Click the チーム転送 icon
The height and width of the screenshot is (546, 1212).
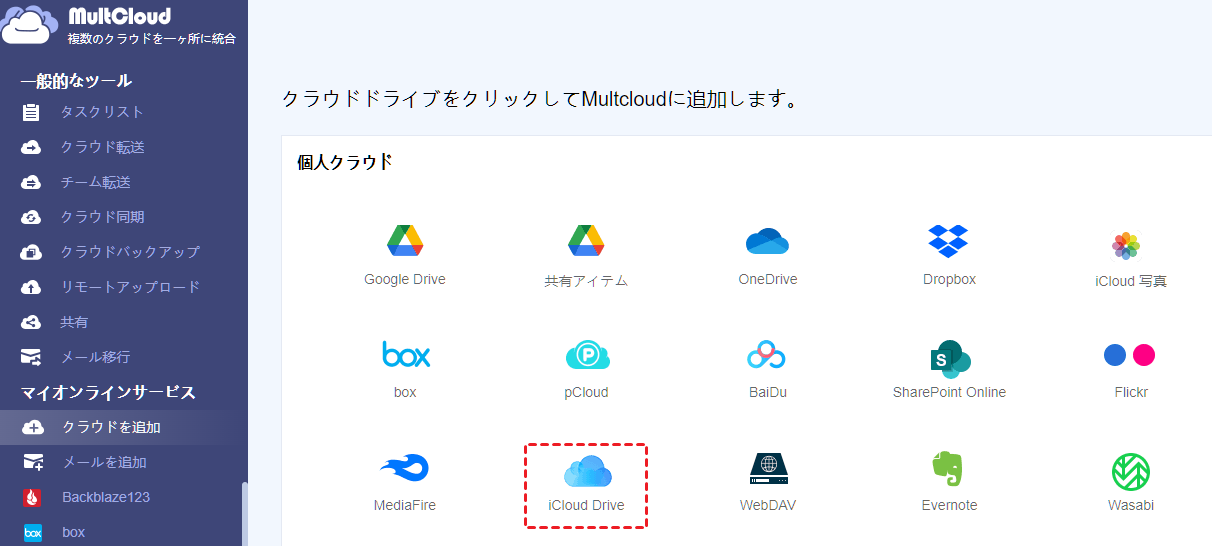pyautogui.click(x=32, y=182)
